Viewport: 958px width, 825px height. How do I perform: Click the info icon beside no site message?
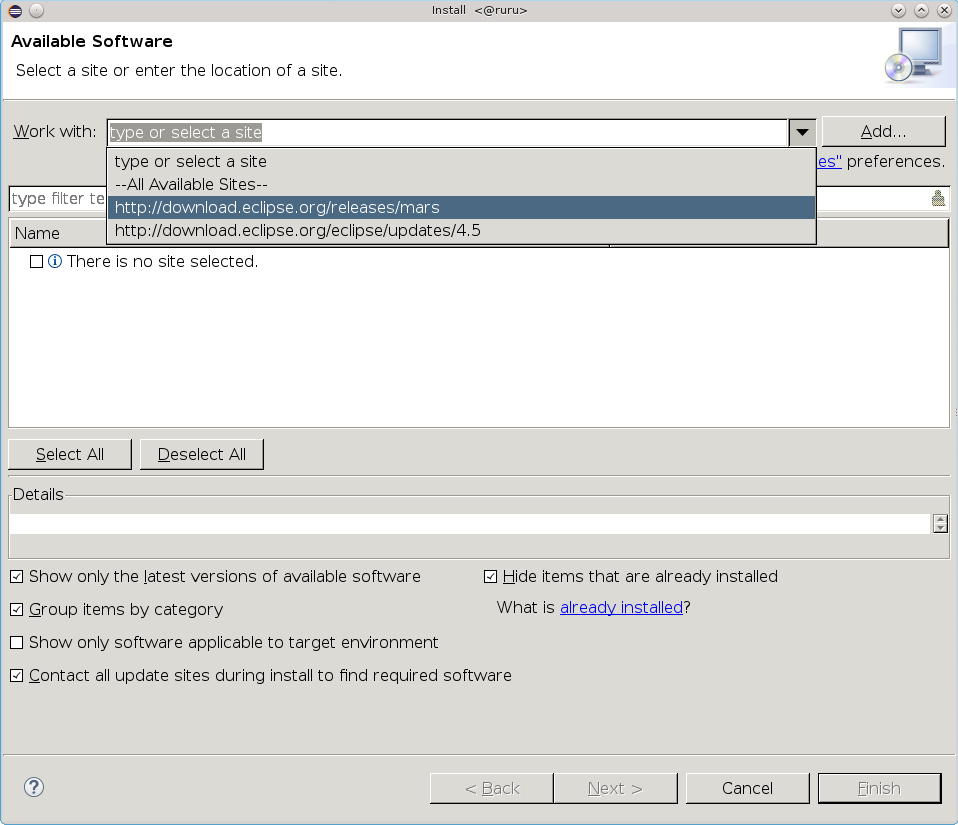pyautogui.click(x=55, y=261)
